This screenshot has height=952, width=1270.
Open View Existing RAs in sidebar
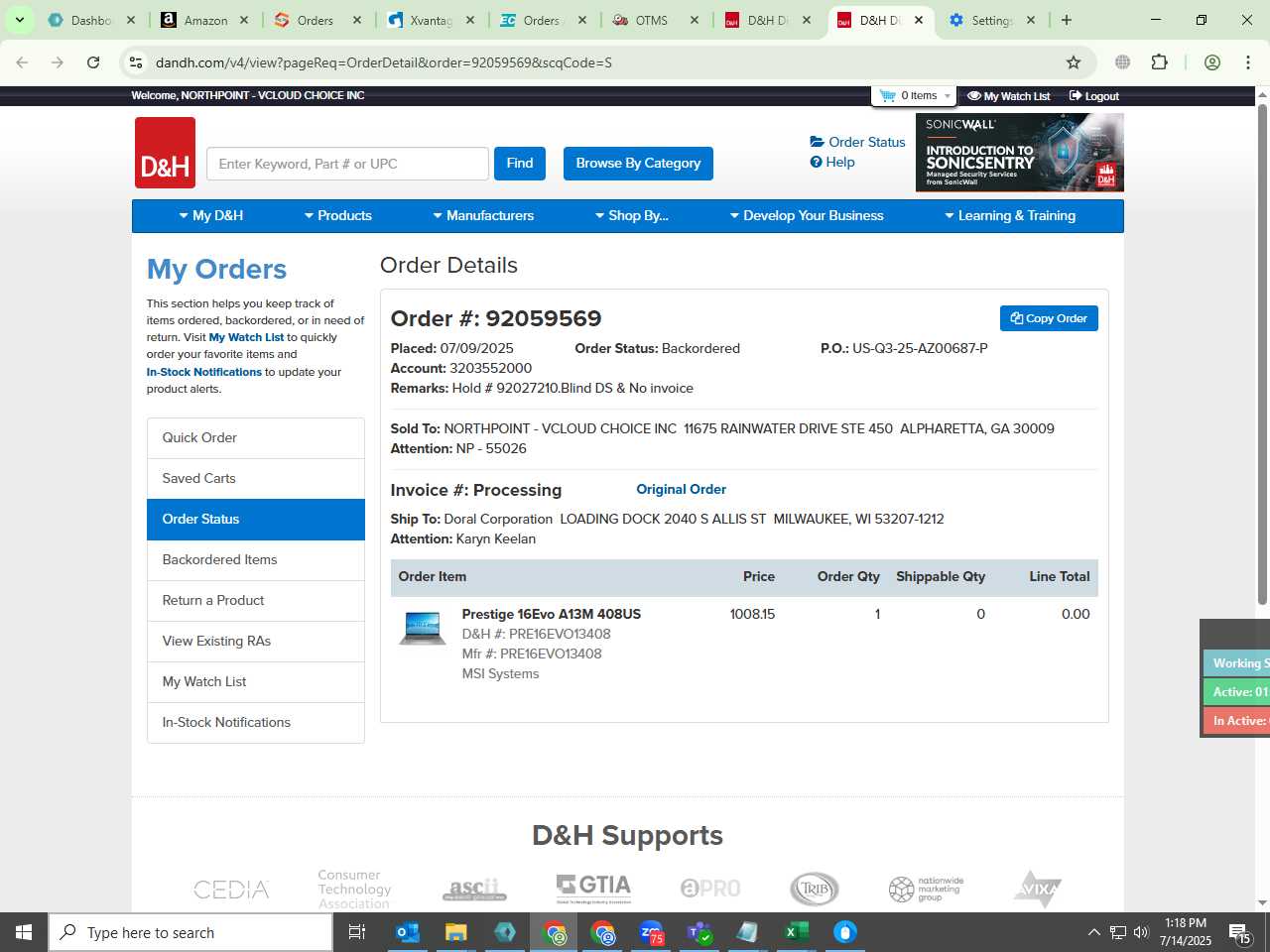(x=256, y=641)
